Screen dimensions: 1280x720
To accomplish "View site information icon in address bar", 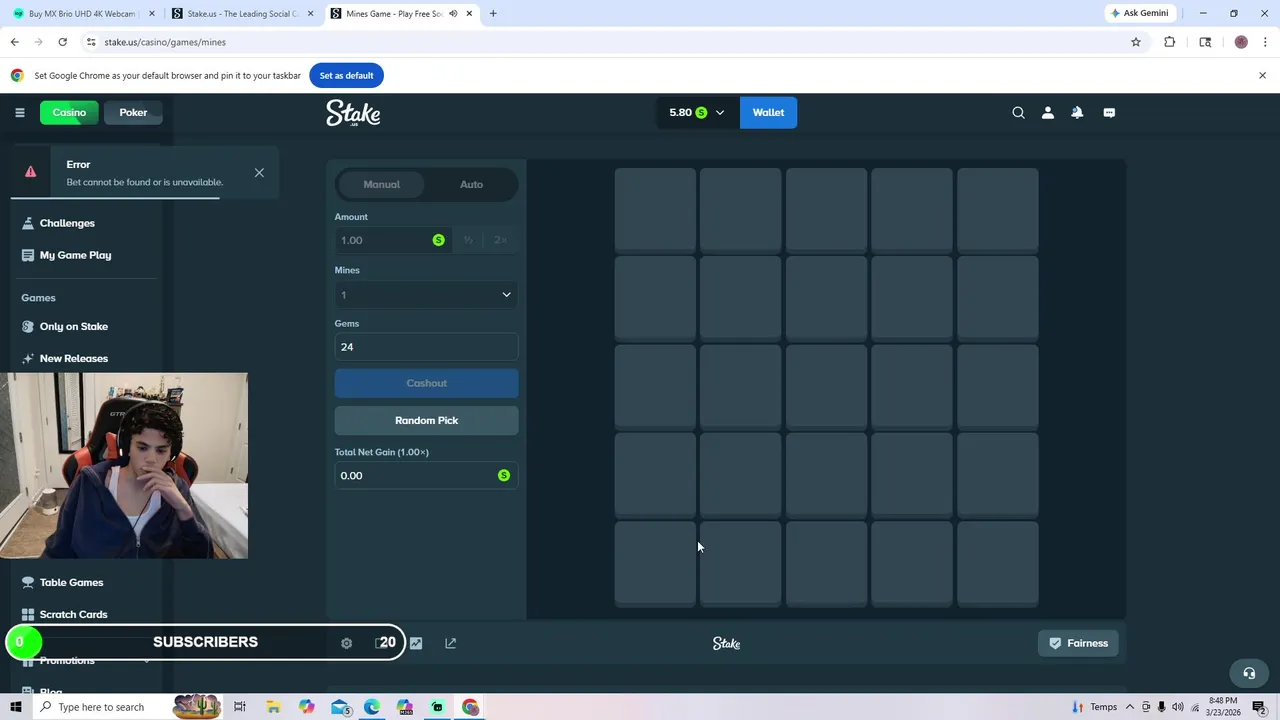I will [91, 42].
